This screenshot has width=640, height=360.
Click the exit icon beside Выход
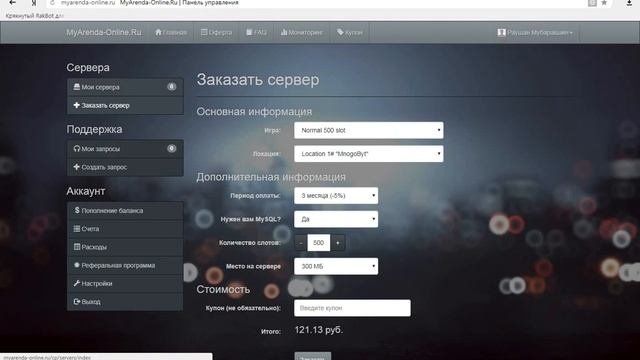coord(77,301)
